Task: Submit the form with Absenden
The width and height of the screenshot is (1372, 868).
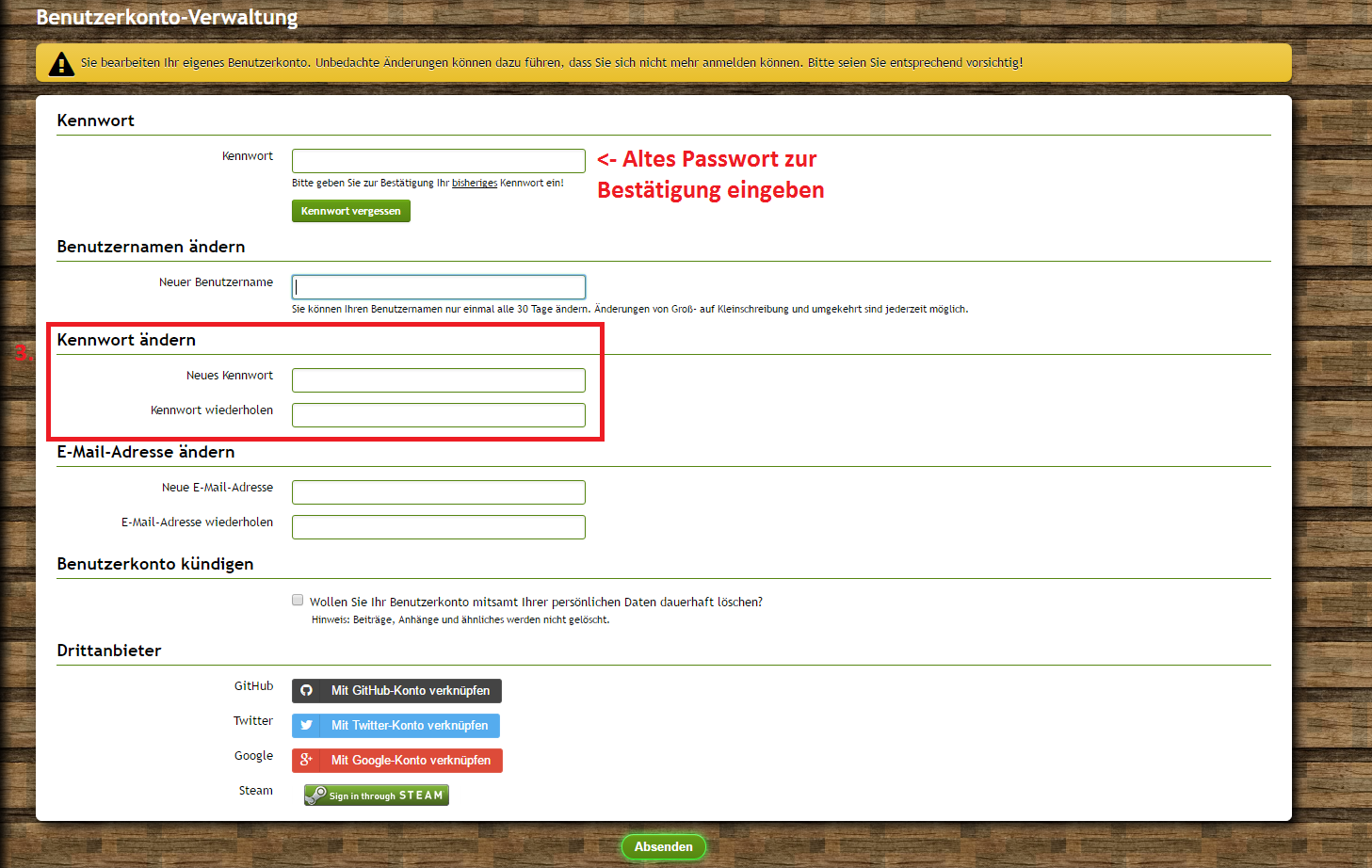Action: (663, 847)
